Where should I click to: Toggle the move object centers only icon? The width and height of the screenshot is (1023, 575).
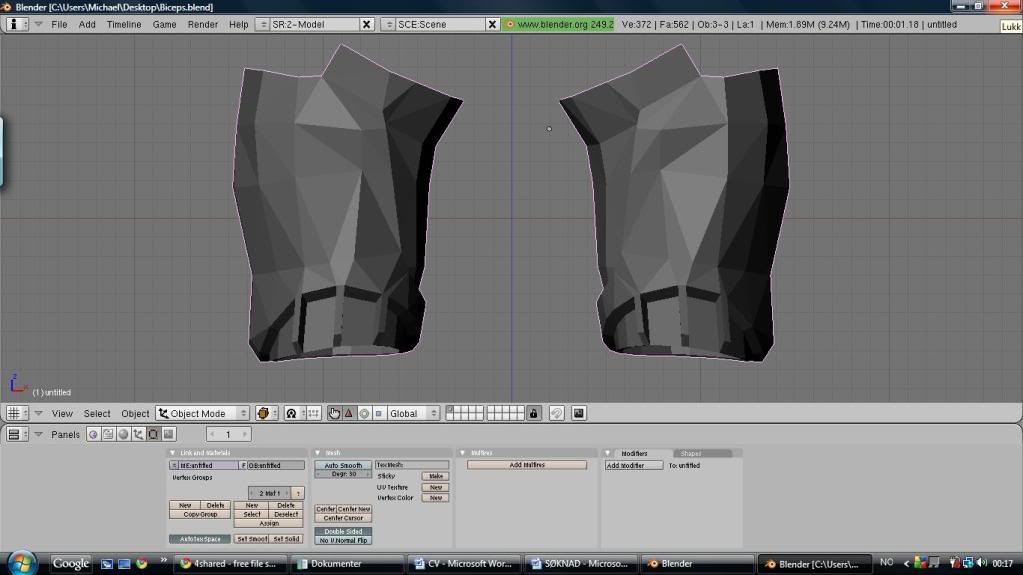[313, 413]
